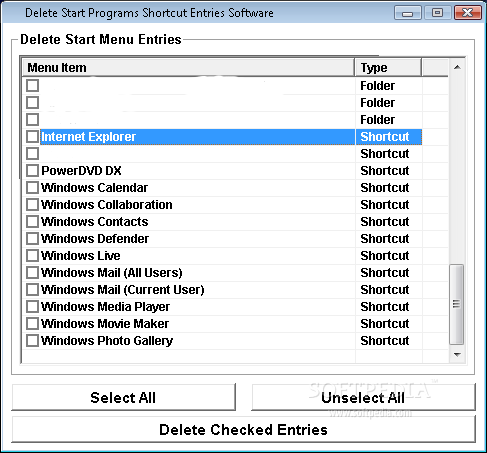The image size is (487, 453).
Task: Check the Windows Defender checkbox
Action: 32,238
